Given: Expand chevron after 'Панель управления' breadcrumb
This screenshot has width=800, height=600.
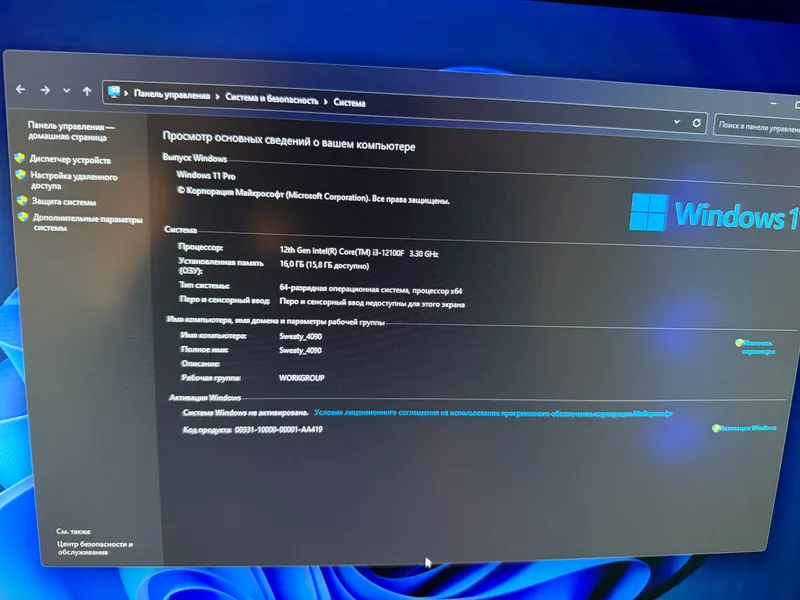Looking at the screenshot, I should (x=217, y=97).
